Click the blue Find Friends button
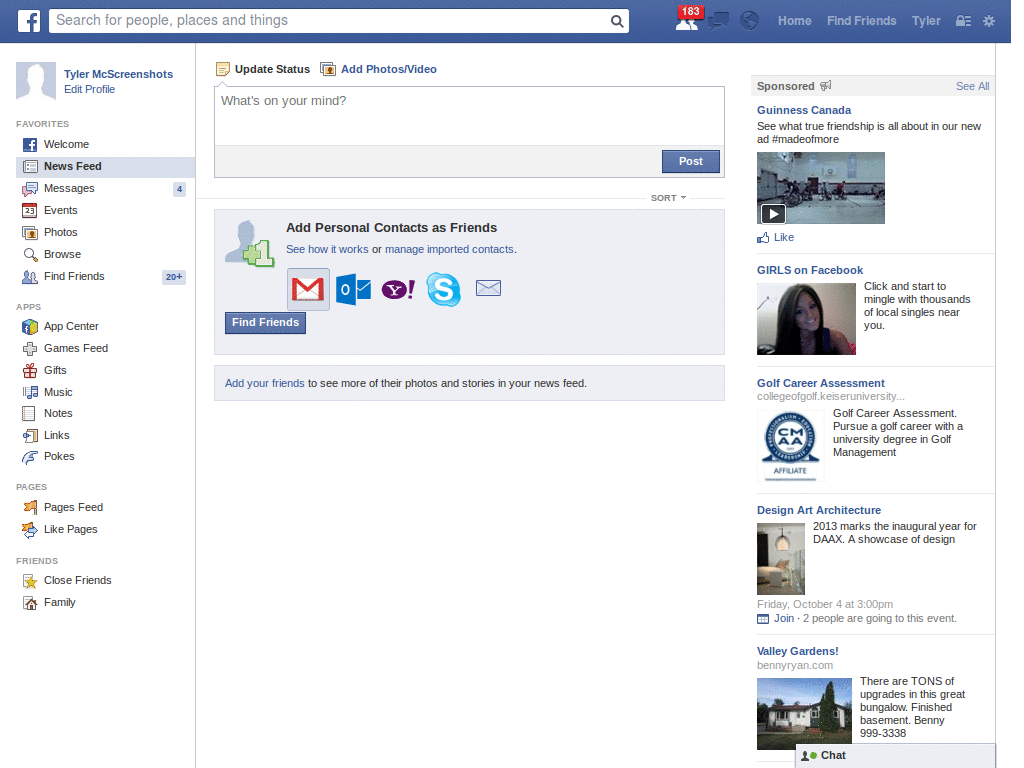 [x=265, y=323]
